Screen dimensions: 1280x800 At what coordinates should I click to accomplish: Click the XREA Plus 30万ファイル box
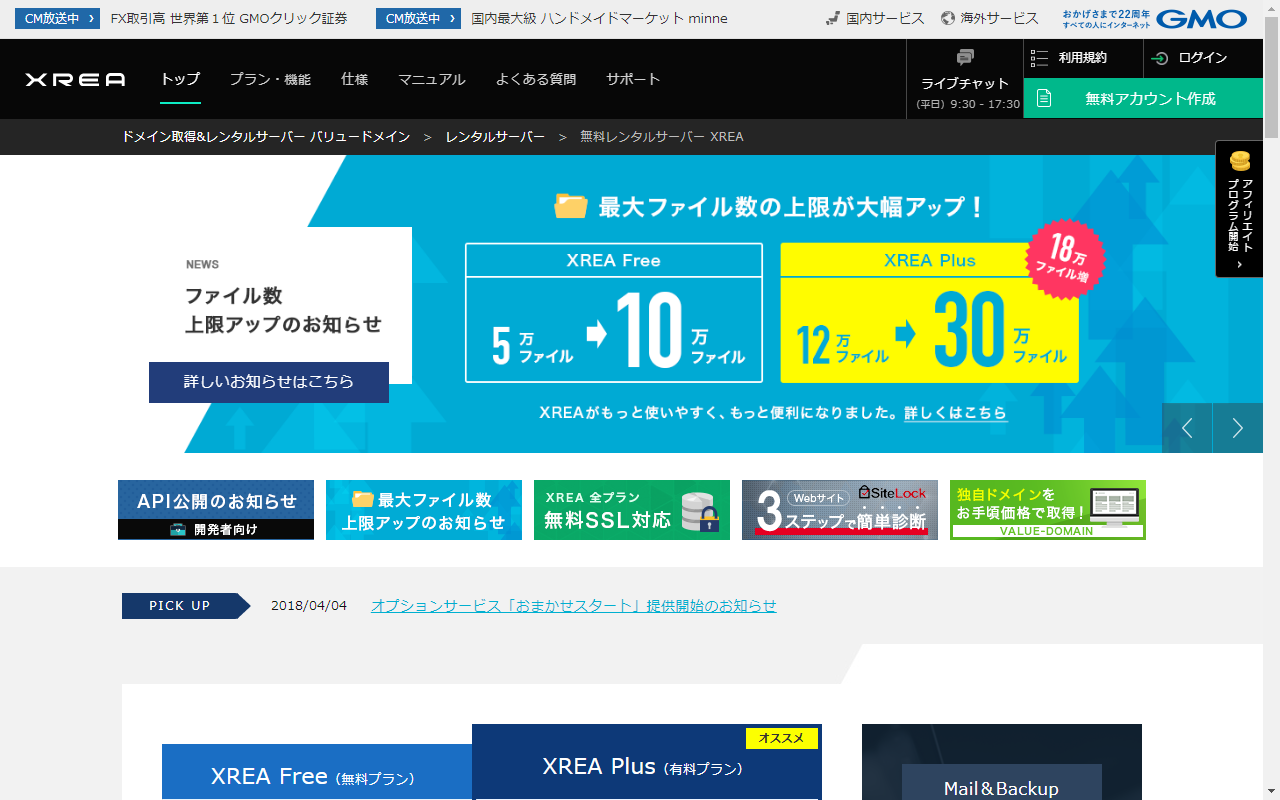[x=930, y=313]
